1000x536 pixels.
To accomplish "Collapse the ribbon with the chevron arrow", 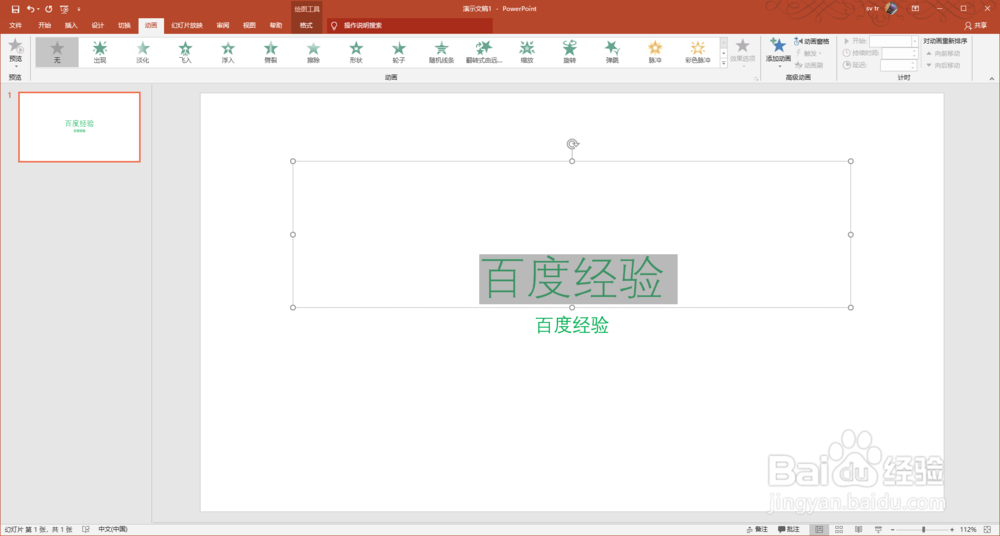I will tap(992, 78).
